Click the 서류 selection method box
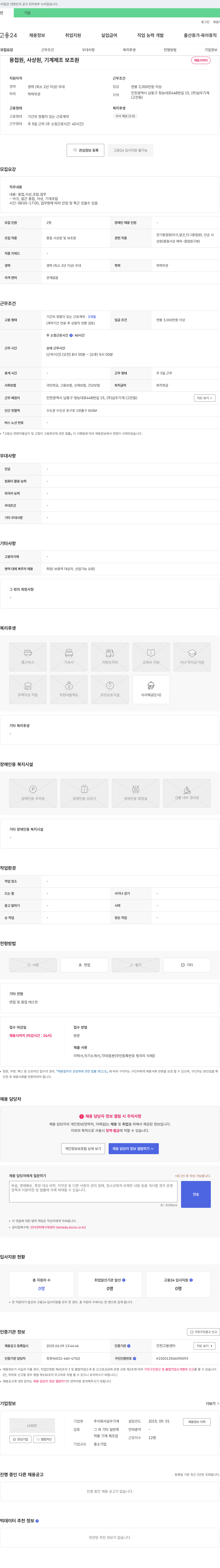The image size is (220, 1568). pos(33,965)
